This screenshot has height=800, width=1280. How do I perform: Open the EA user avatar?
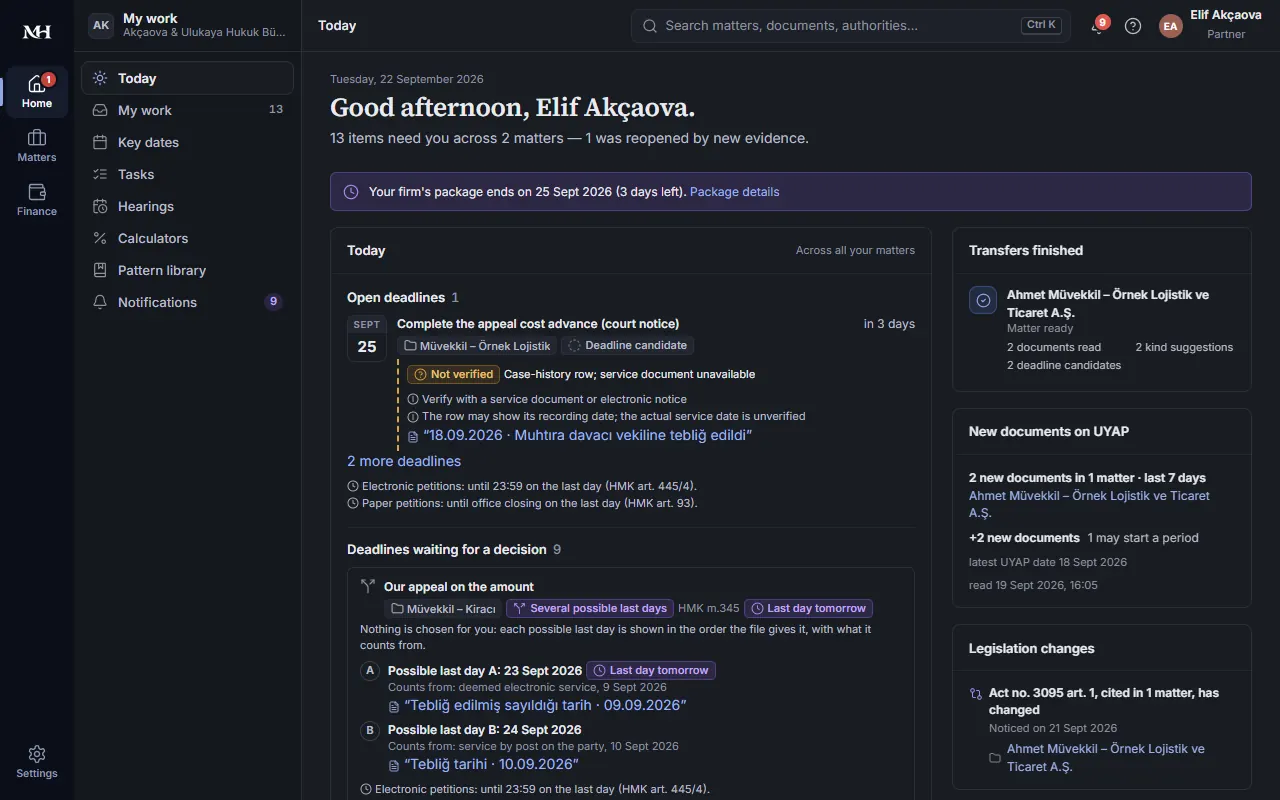pyautogui.click(x=1171, y=26)
